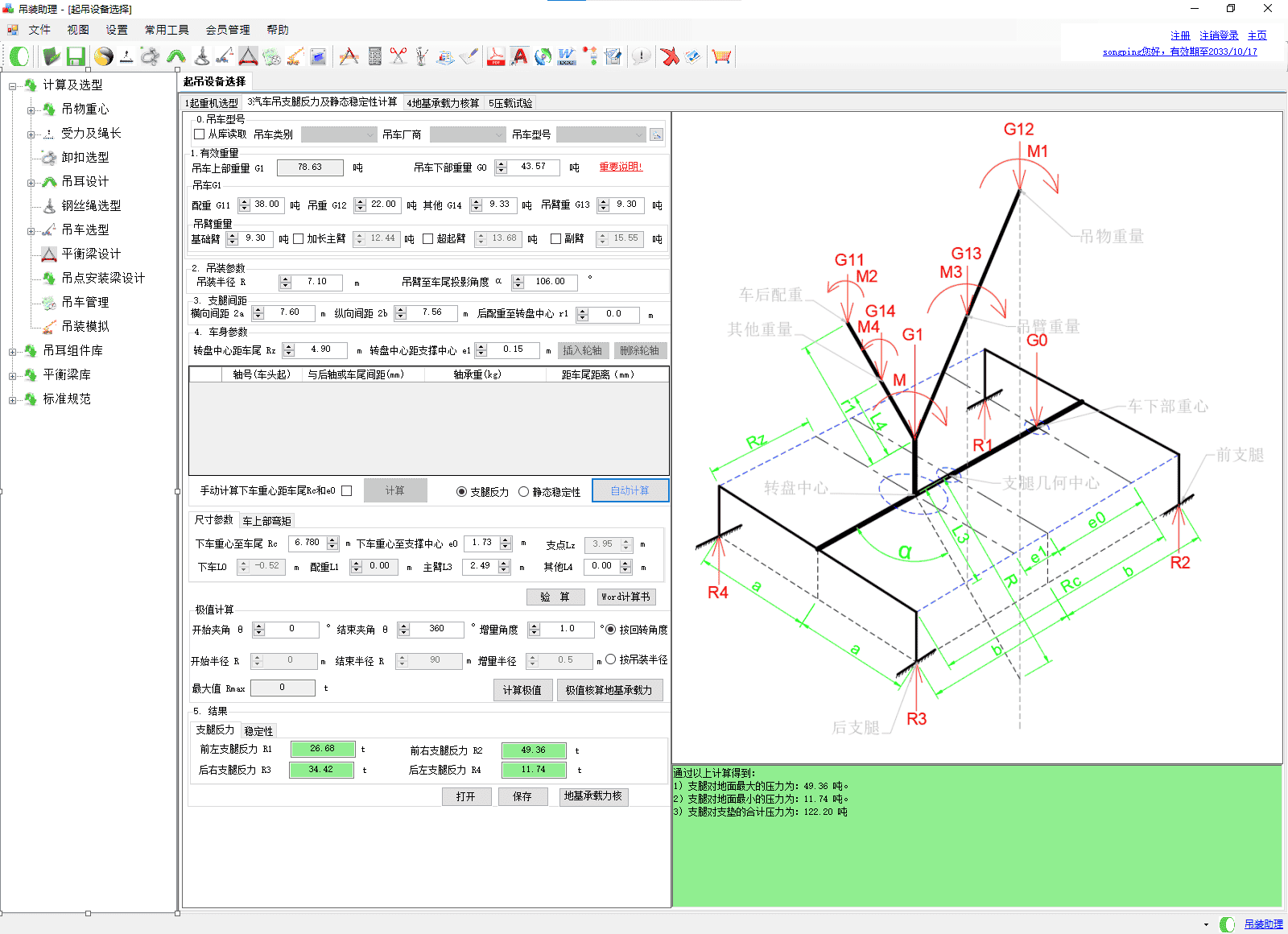Click the red AutoCAD 'A' icon
Screen dimensions: 1288x934
click(x=520, y=56)
